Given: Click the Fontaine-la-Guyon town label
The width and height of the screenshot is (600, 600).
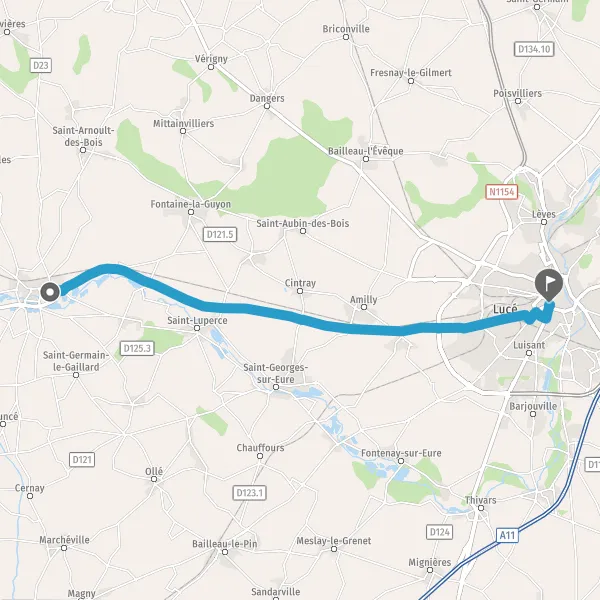Looking at the screenshot, I should click(x=191, y=204).
